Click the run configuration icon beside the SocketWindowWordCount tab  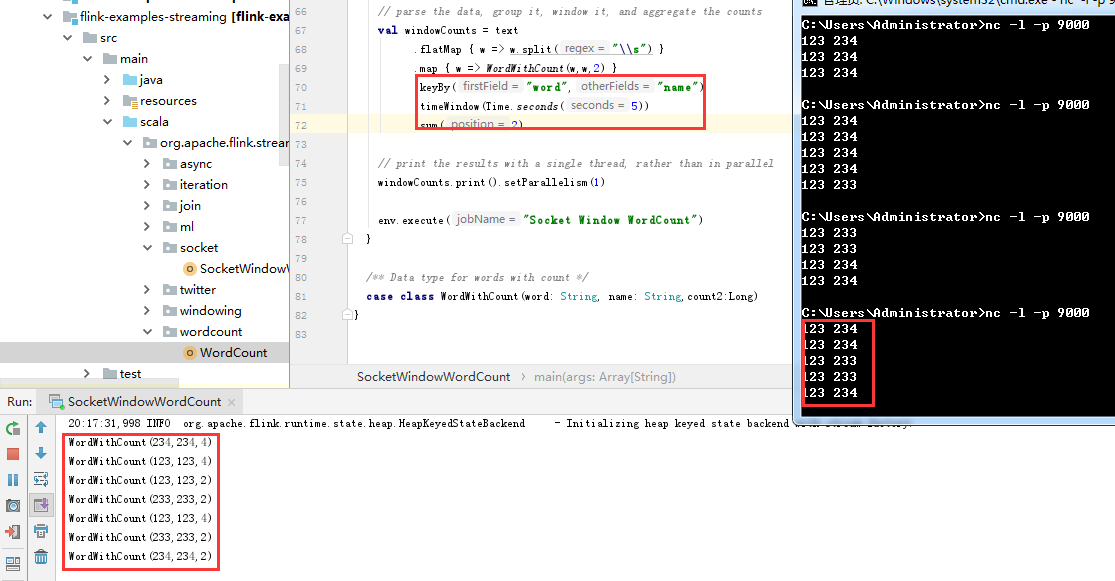pos(56,402)
